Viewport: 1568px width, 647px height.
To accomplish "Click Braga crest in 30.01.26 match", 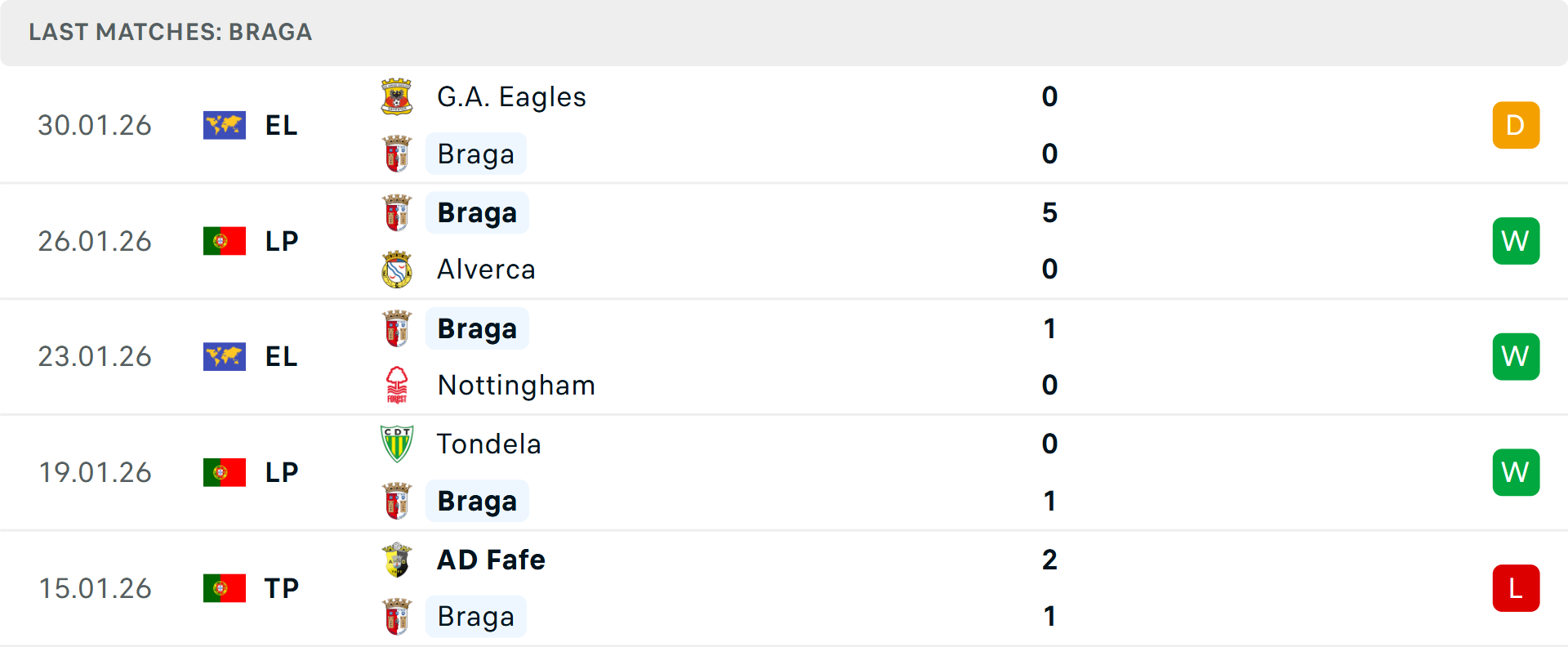I will click(397, 154).
